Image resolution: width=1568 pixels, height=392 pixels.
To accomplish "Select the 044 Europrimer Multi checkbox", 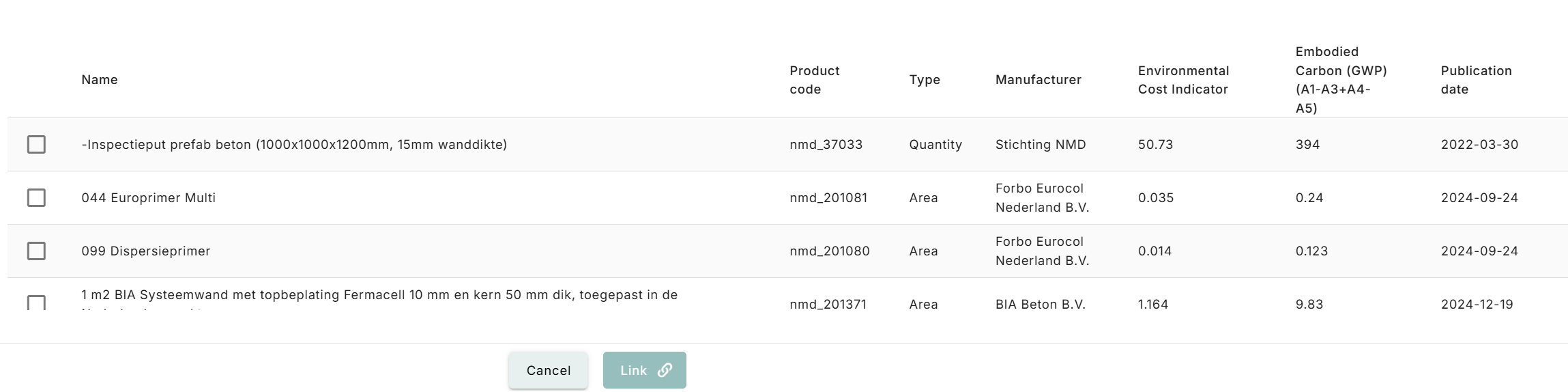I will coord(36,198).
